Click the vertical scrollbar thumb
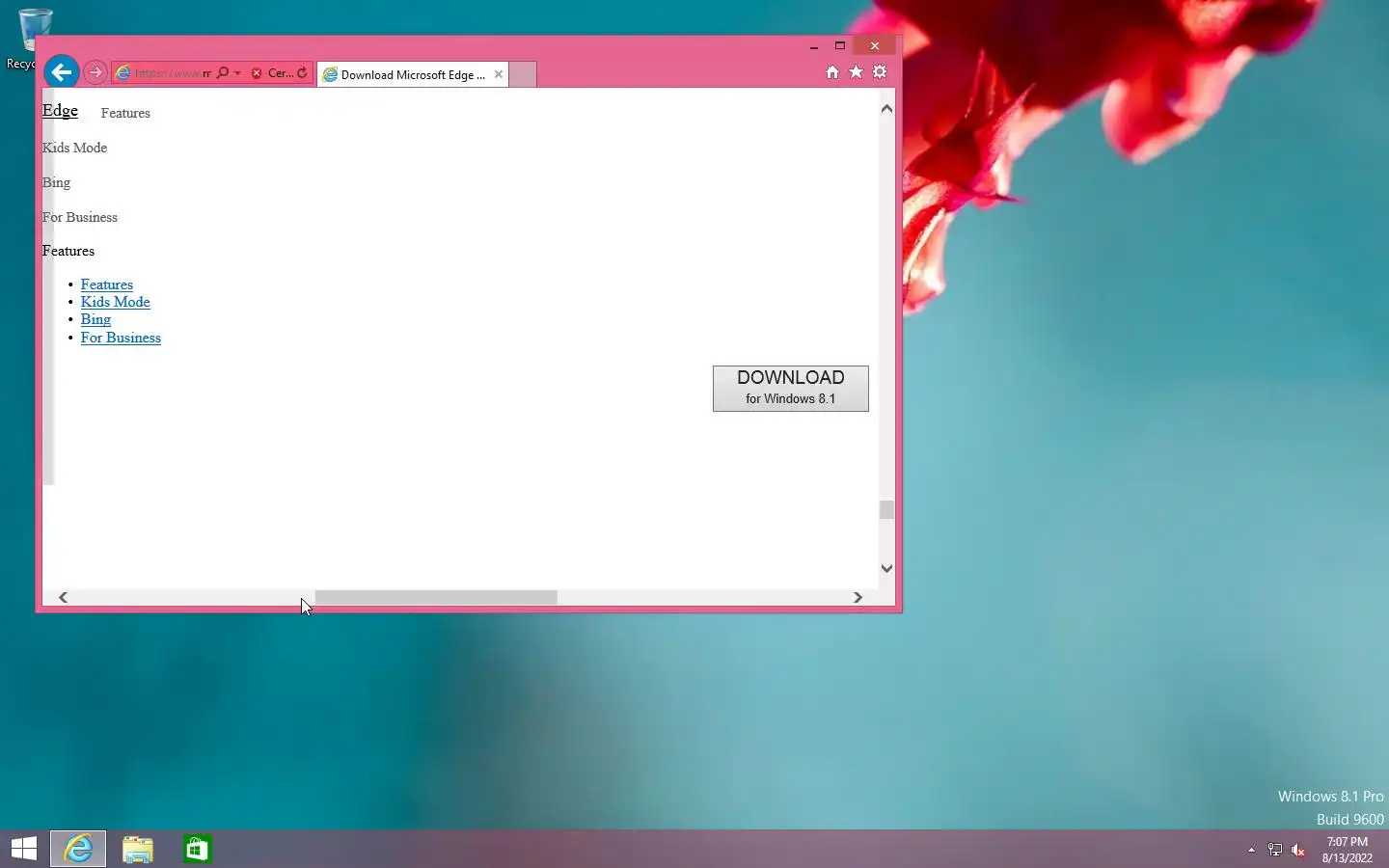The height and width of the screenshot is (868, 1389). [x=886, y=509]
